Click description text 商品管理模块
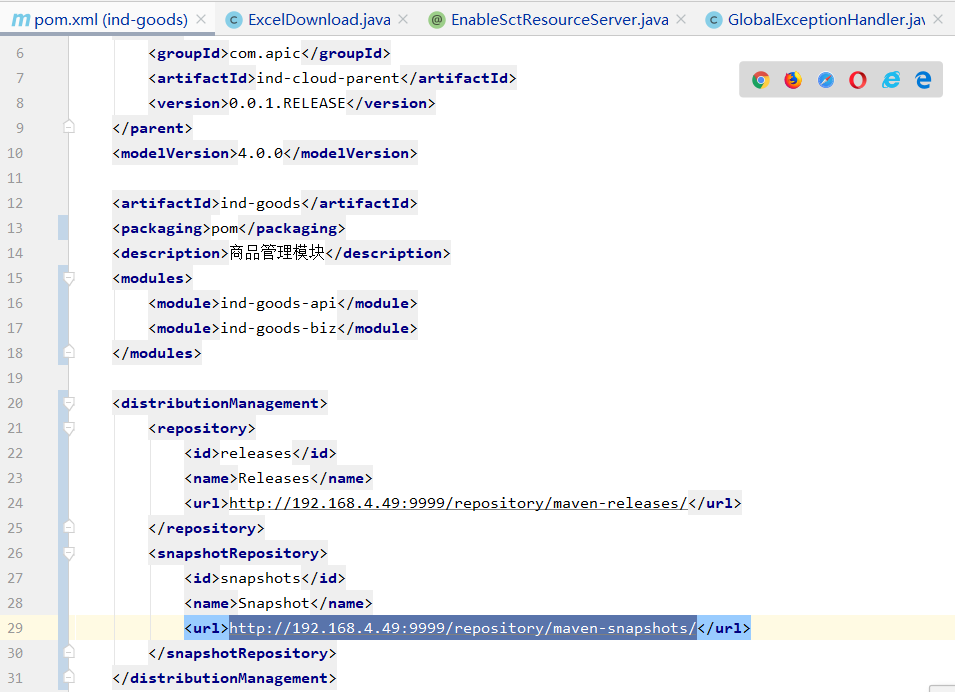The image size is (955, 692). (277, 253)
